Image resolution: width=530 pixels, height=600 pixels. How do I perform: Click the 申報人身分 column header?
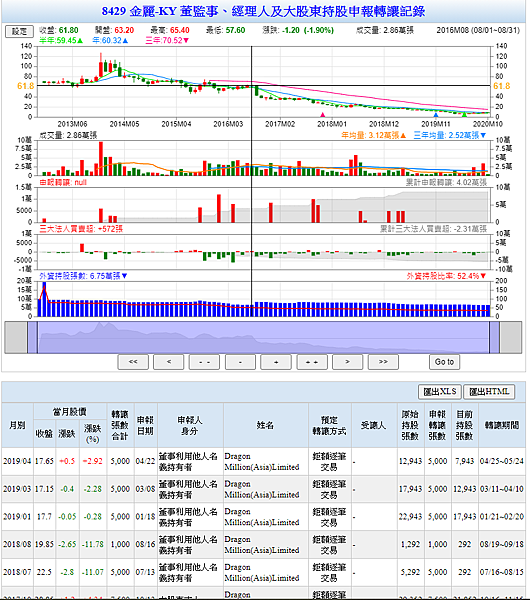point(190,425)
